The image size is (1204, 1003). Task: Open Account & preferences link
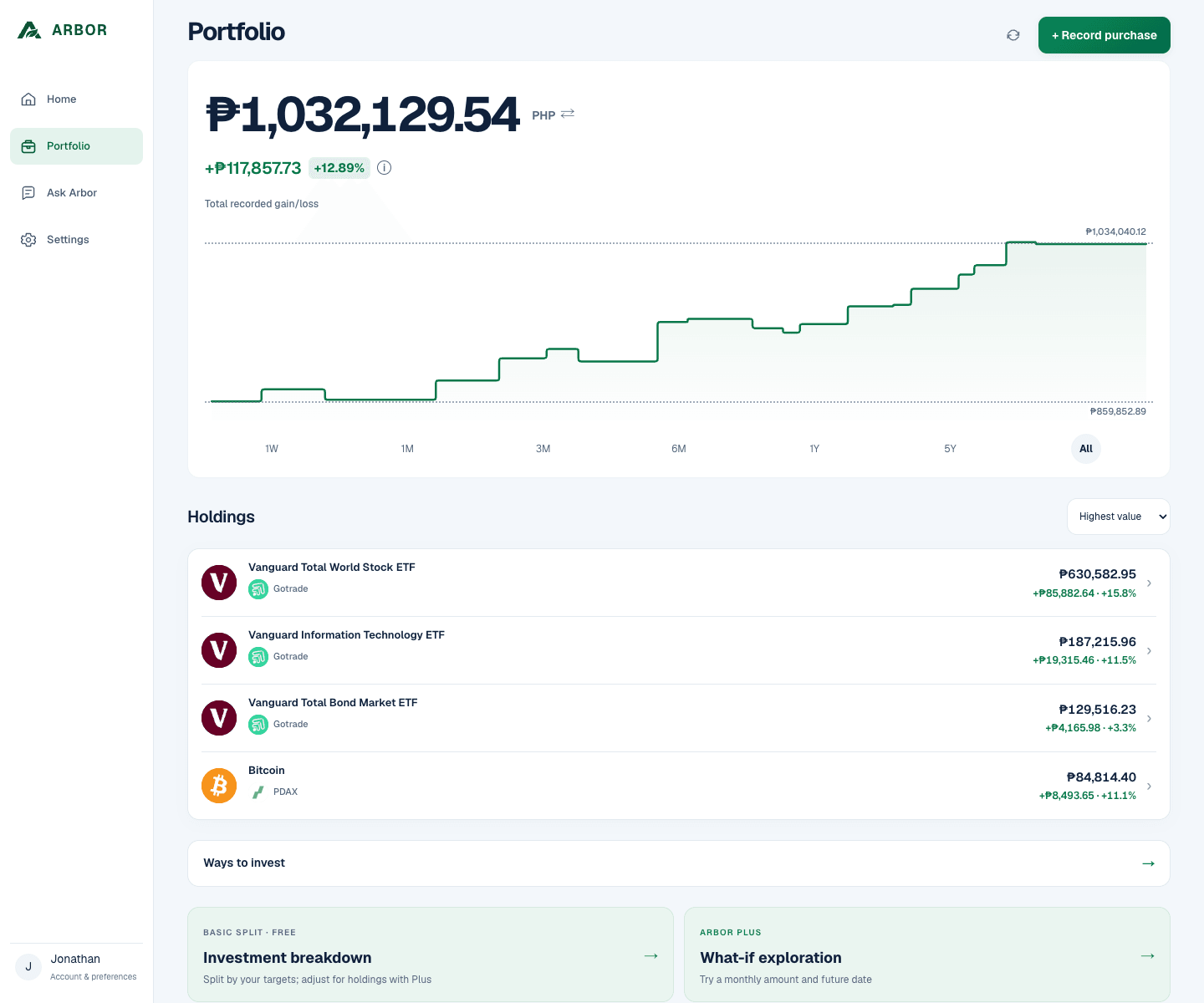pyautogui.click(x=94, y=976)
